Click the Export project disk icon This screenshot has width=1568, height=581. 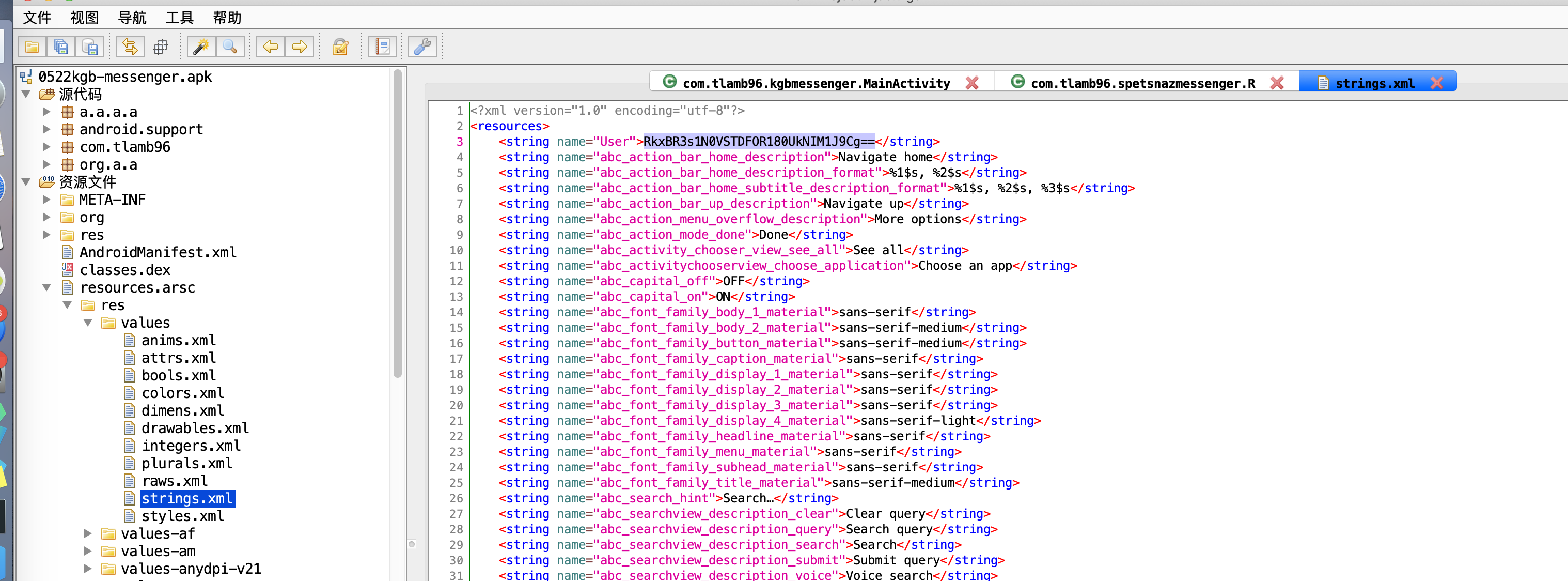(90, 47)
